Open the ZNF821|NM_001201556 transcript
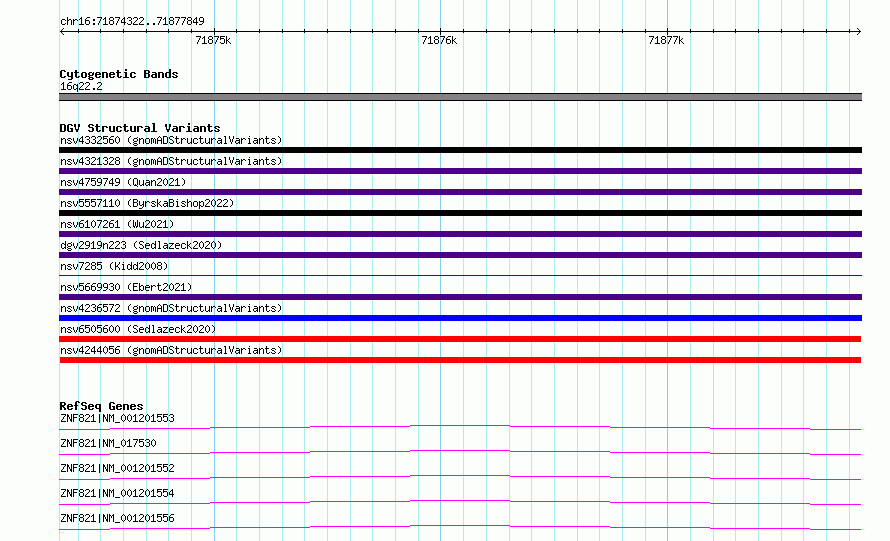 pos(117,518)
